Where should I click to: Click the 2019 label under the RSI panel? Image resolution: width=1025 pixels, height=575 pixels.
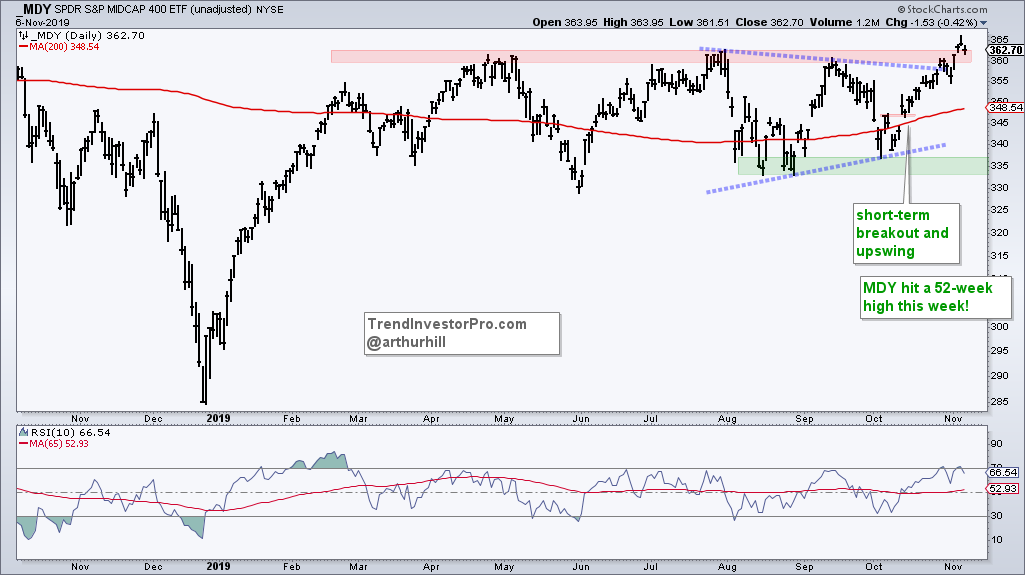coord(218,567)
